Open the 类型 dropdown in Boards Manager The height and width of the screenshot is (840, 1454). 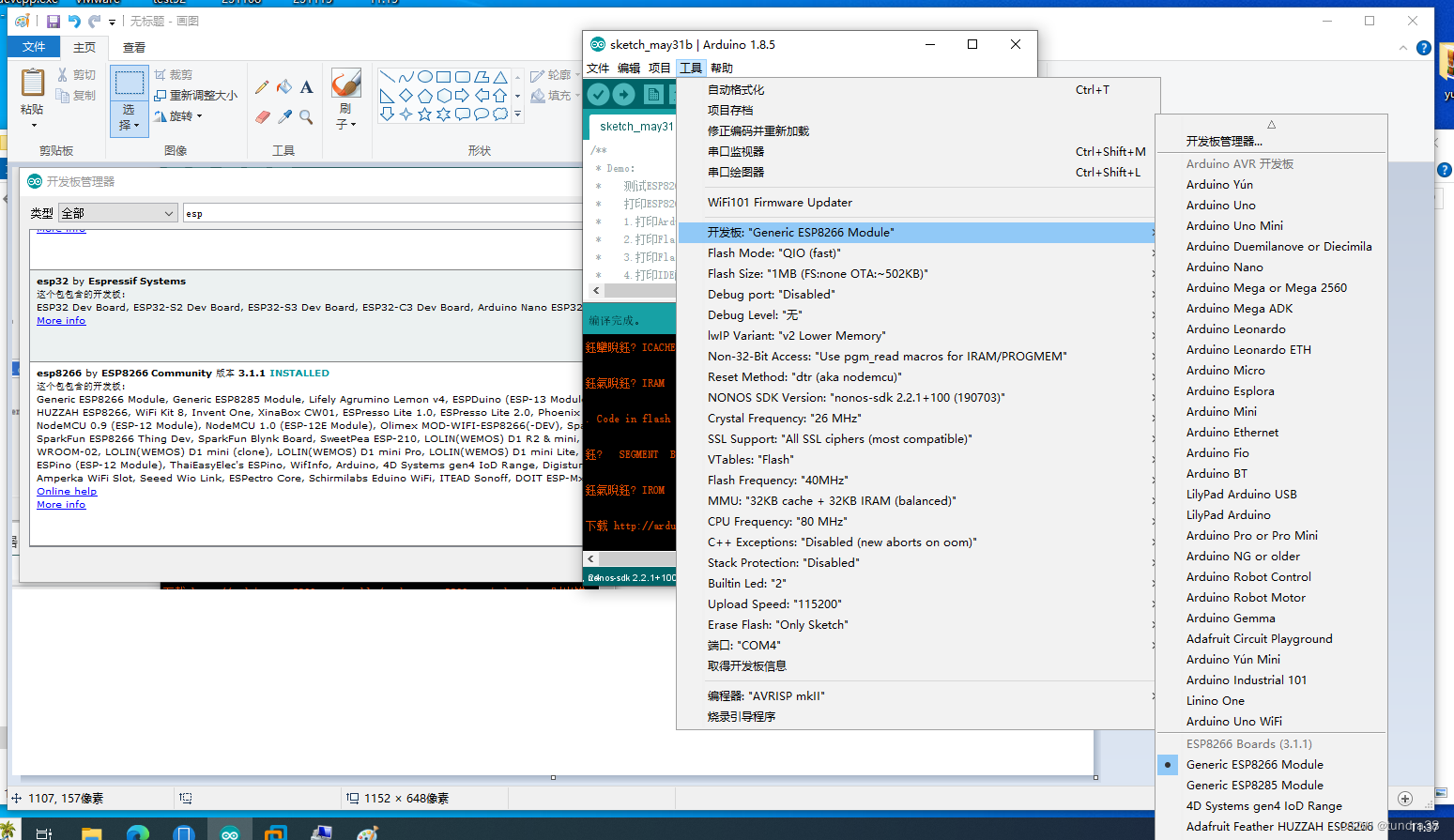click(x=117, y=213)
